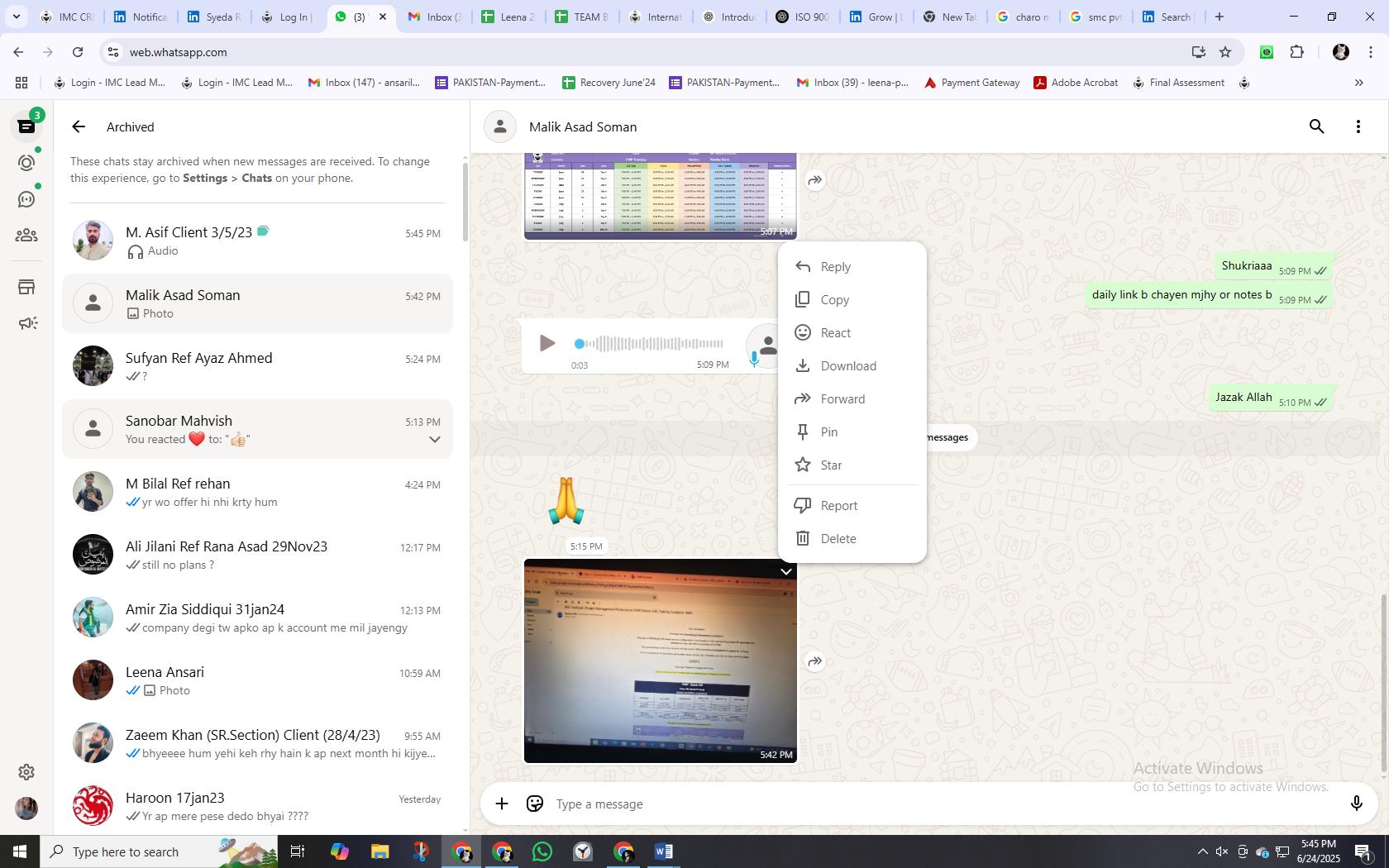Open Payment Gateway bookmark
This screenshot has height=868, width=1389.
(971, 83)
